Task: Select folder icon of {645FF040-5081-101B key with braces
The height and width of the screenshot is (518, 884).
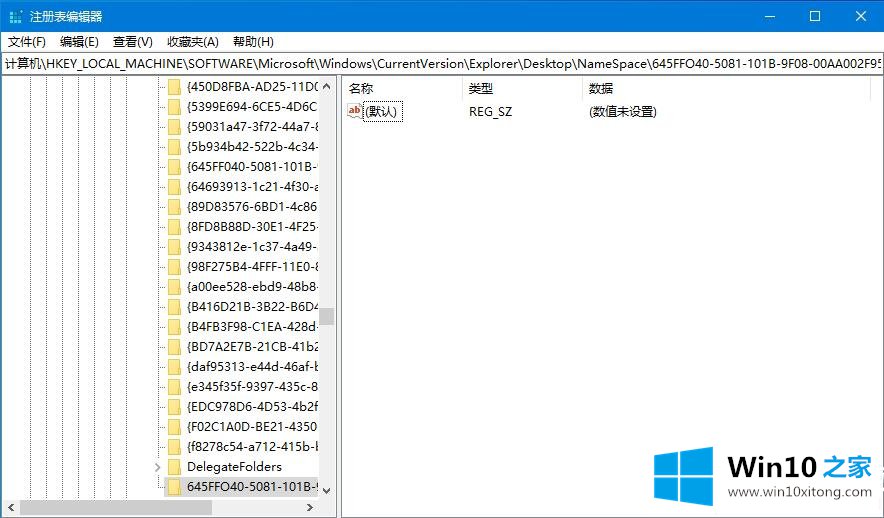Action: [x=174, y=167]
